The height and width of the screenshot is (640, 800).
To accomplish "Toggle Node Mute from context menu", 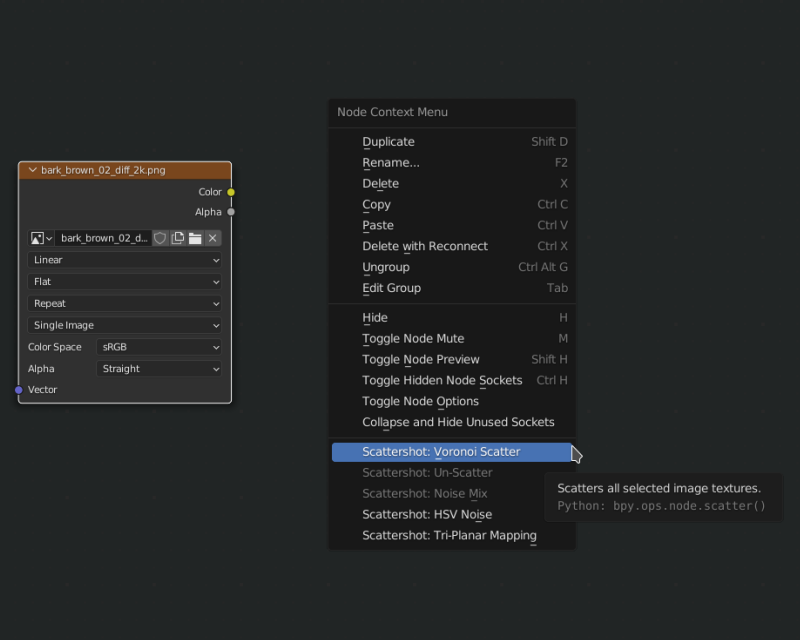I will [413, 339].
